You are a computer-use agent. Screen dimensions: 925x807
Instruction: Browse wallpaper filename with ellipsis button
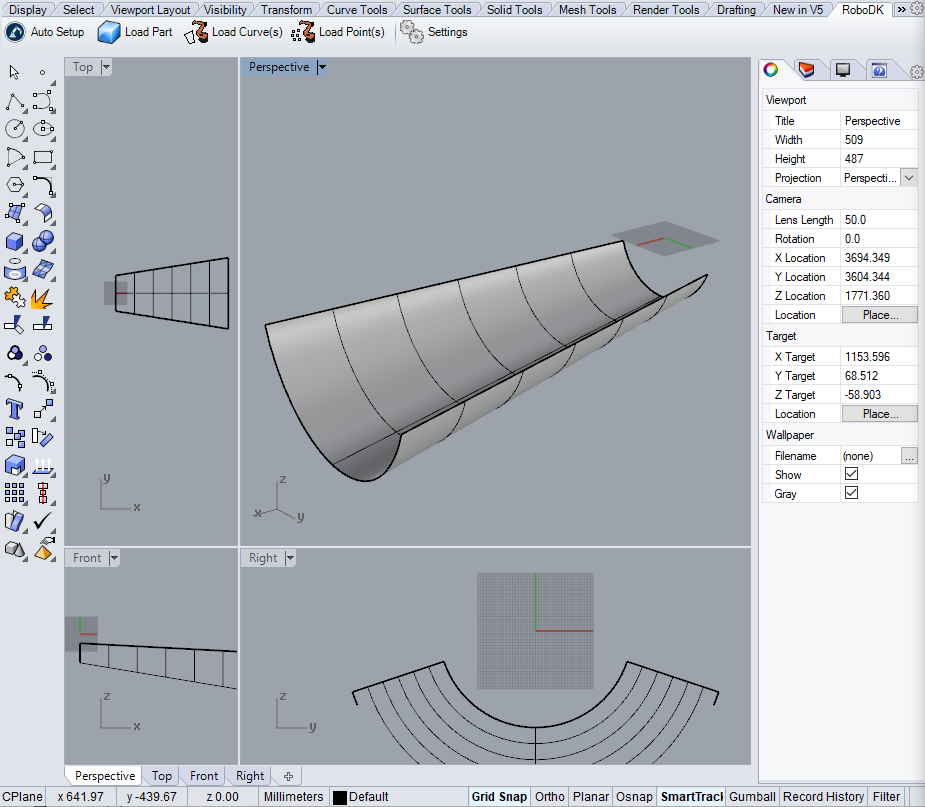coord(908,455)
